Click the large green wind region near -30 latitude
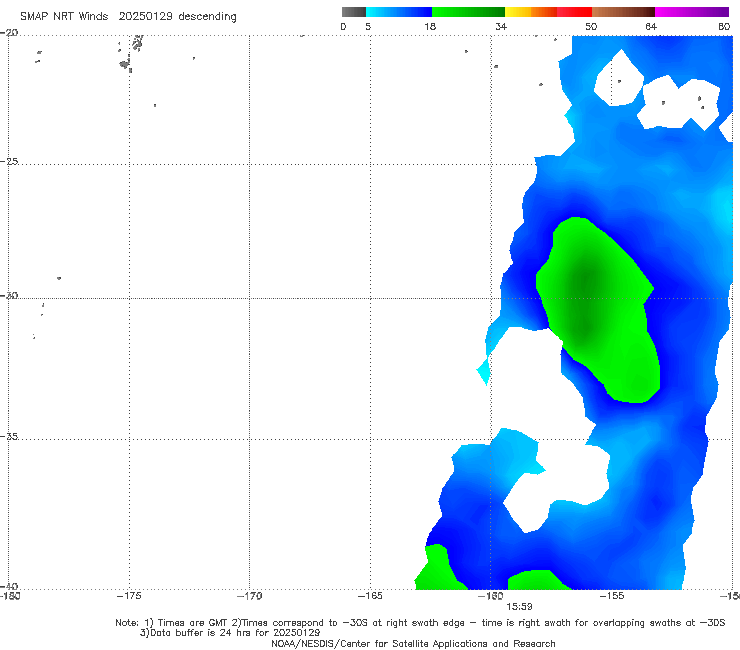This screenshot has height=650, width=740. click(598, 309)
